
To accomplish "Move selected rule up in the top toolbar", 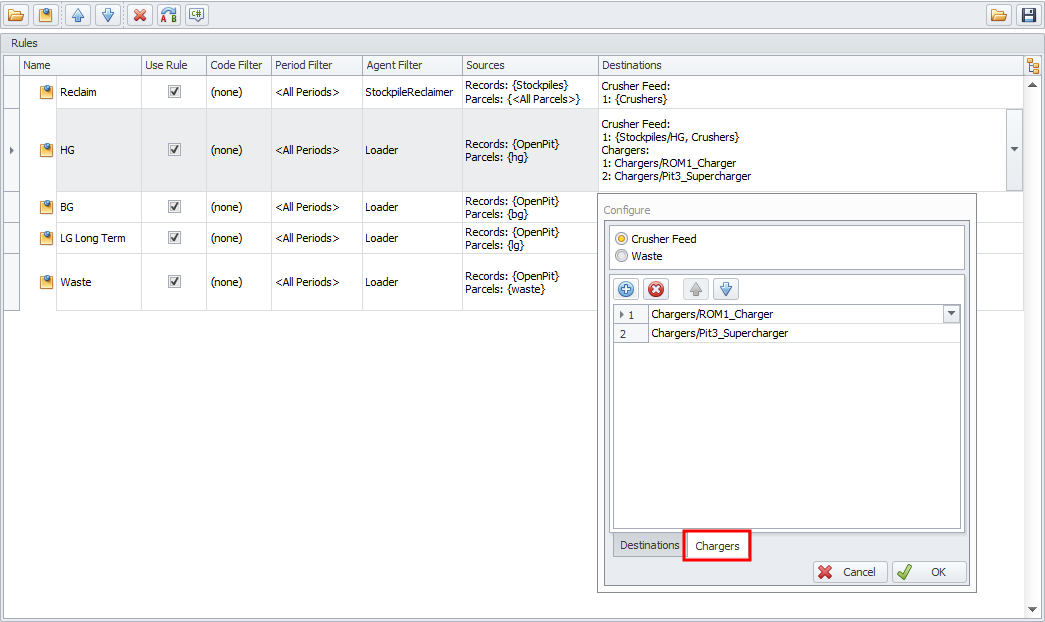I will click(78, 15).
